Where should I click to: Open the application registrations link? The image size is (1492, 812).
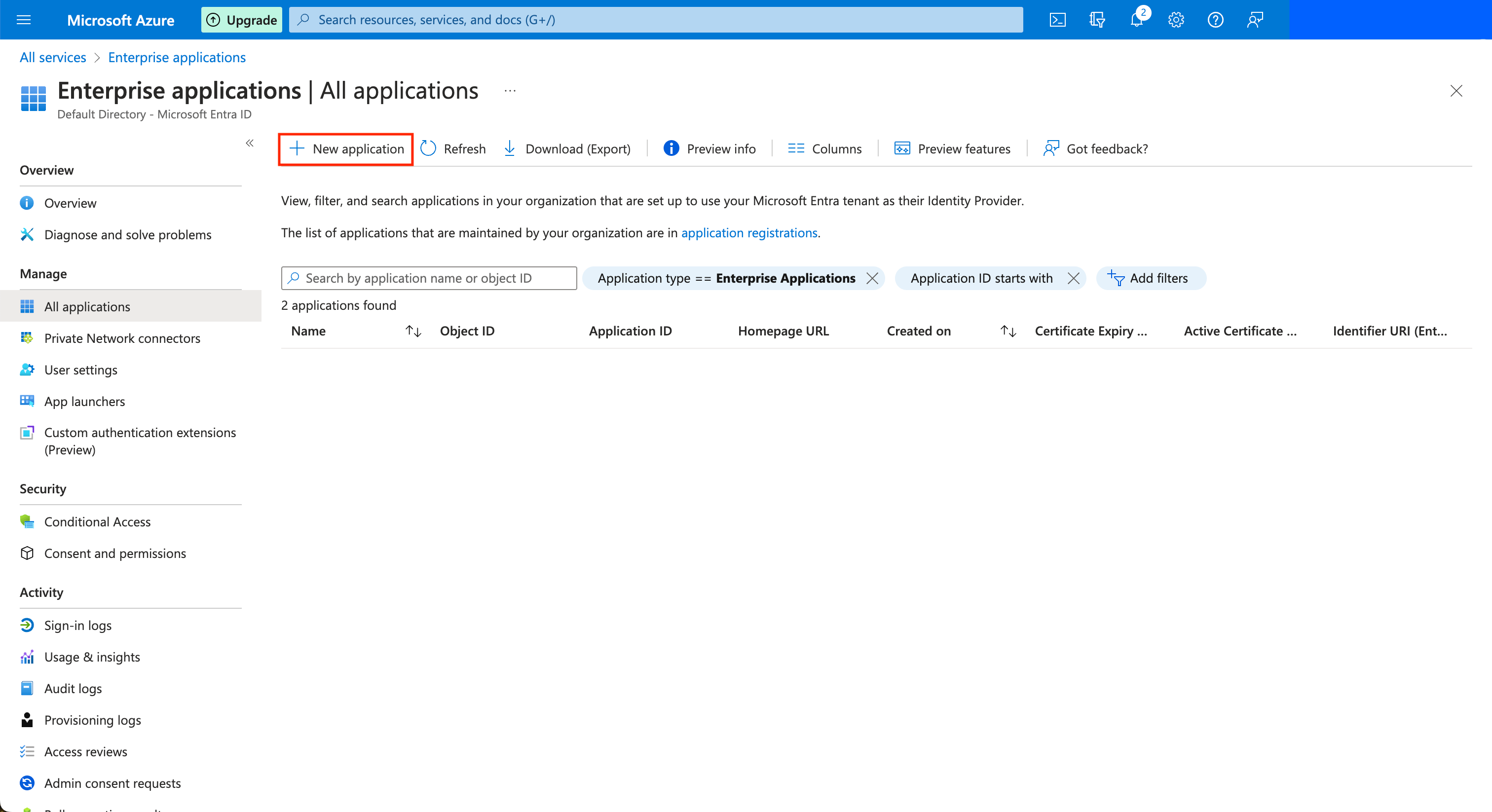tap(749, 233)
